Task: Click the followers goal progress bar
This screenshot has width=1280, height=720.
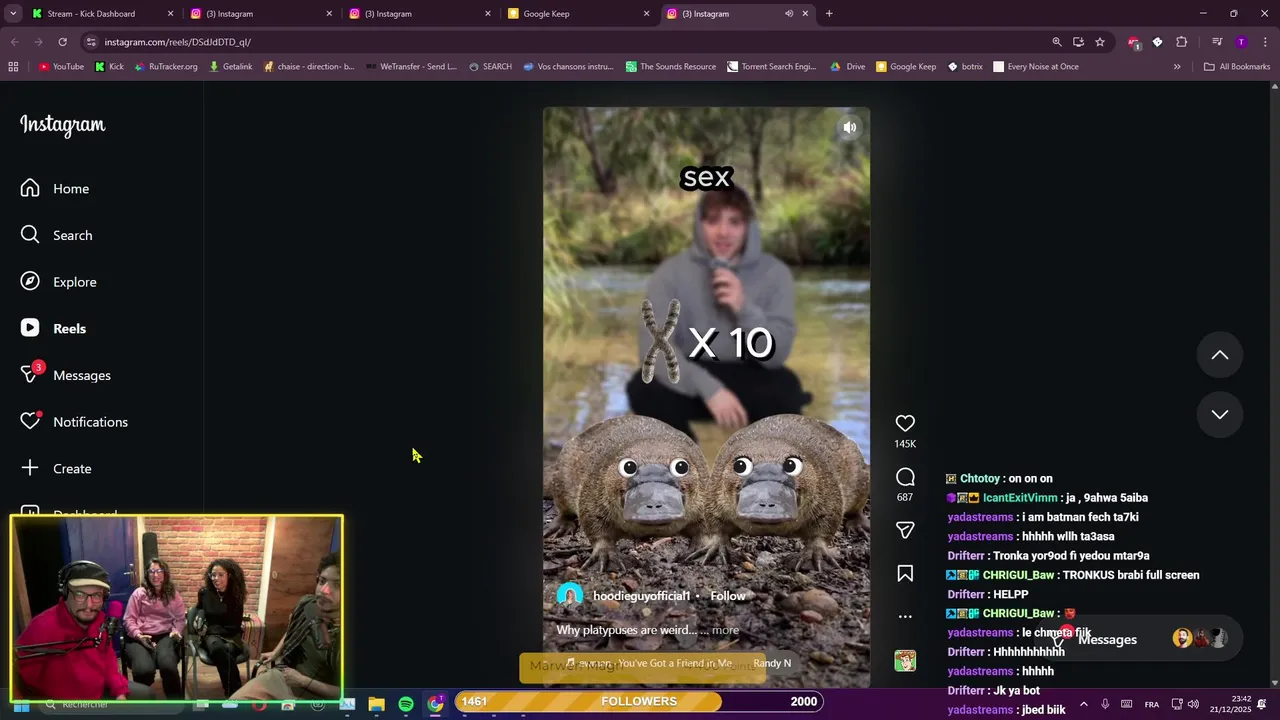Action: [639, 701]
